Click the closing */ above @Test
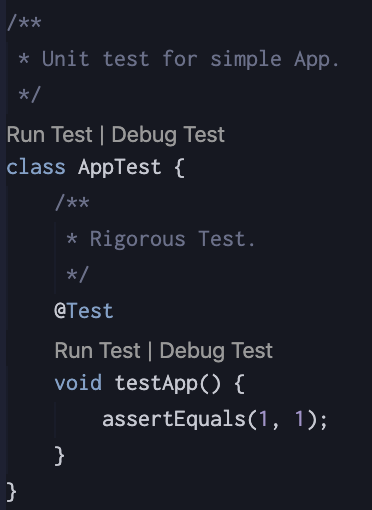Viewport: 372px width, 510px height. tap(77, 275)
